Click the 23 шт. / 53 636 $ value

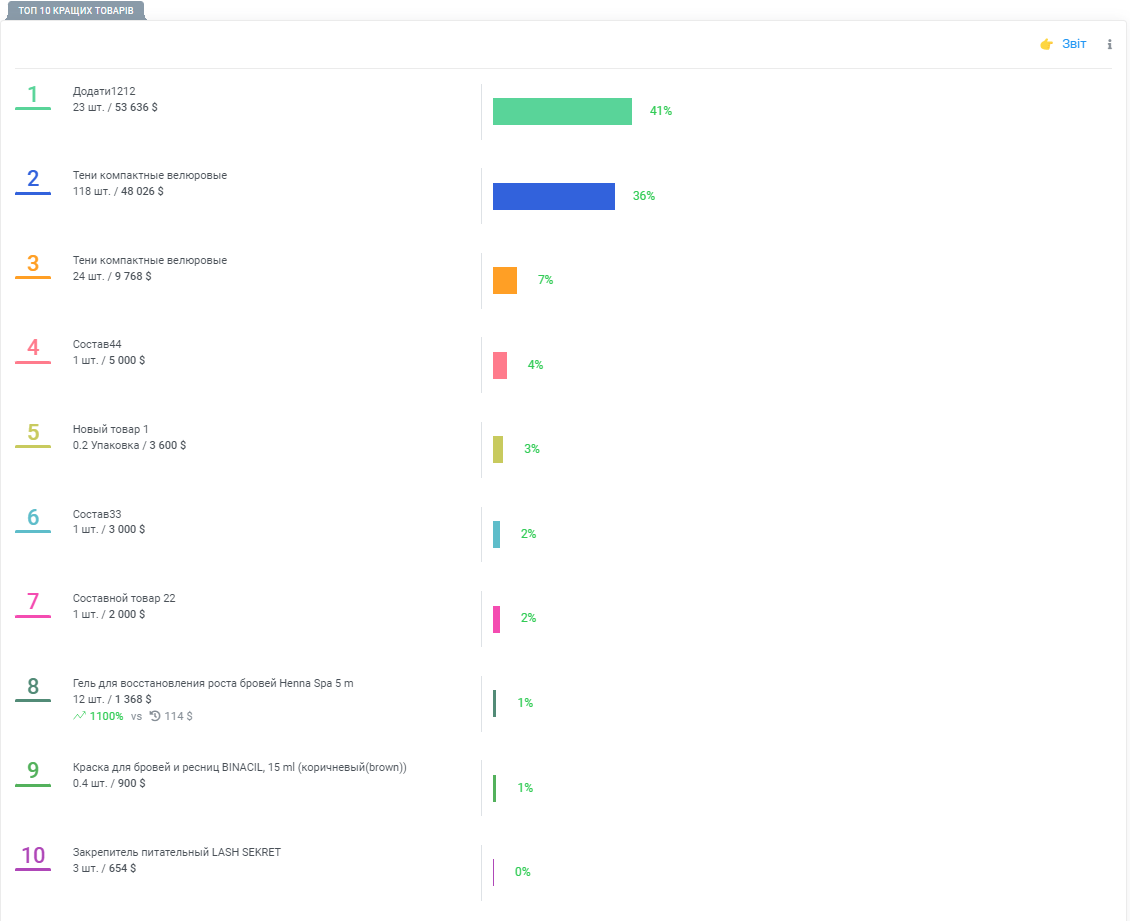(115, 107)
